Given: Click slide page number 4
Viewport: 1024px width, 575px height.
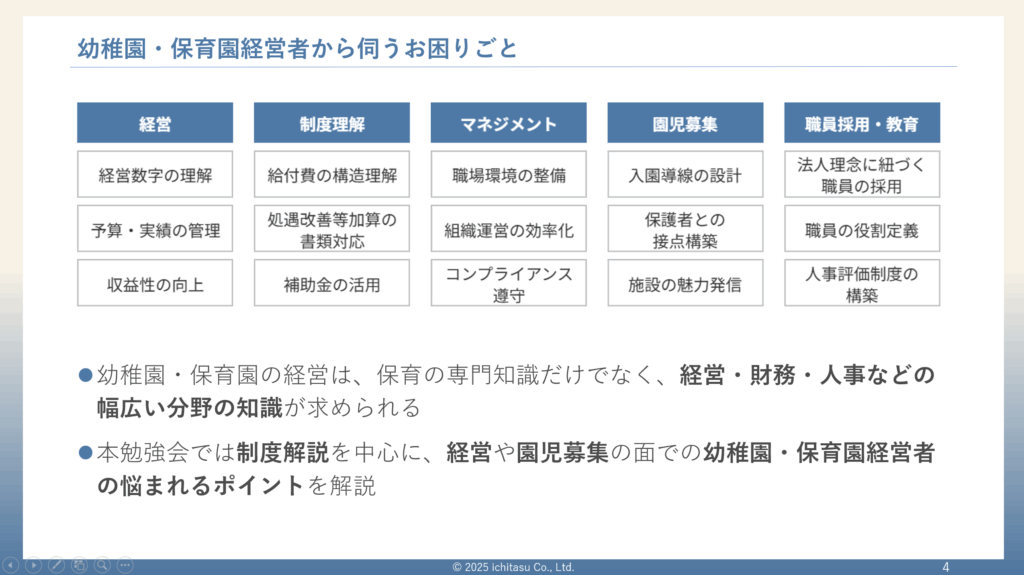Looking at the screenshot, I should [x=946, y=567].
